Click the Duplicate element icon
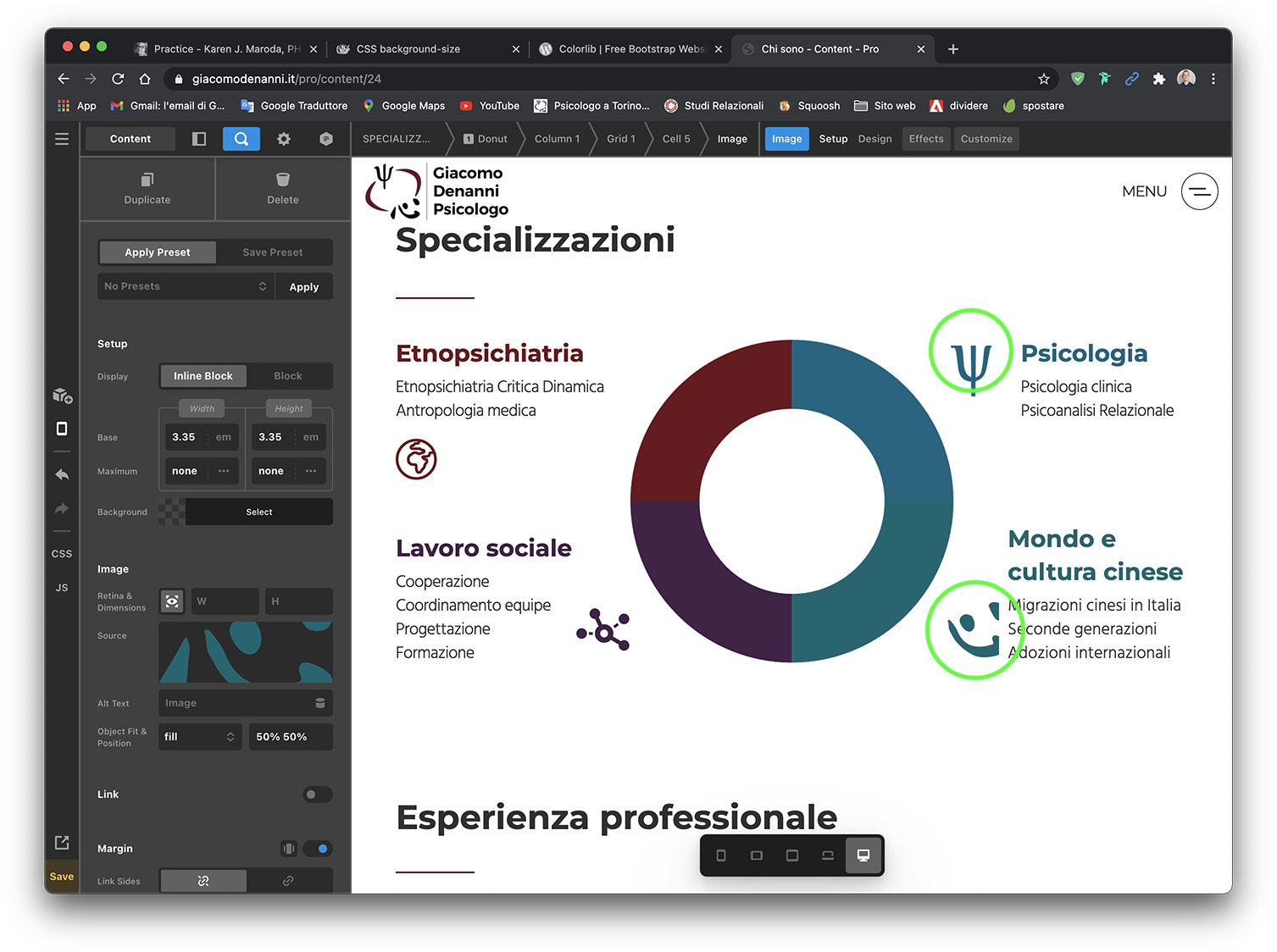 pos(147,180)
